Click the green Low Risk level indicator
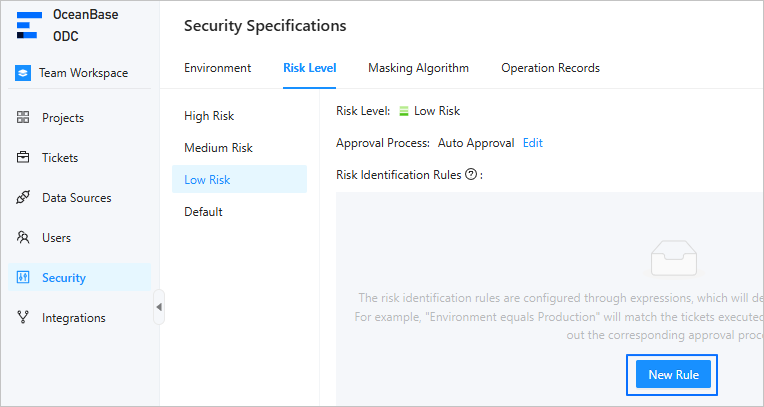The width and height of the screenshot is (764, 407). click(404, 111)
